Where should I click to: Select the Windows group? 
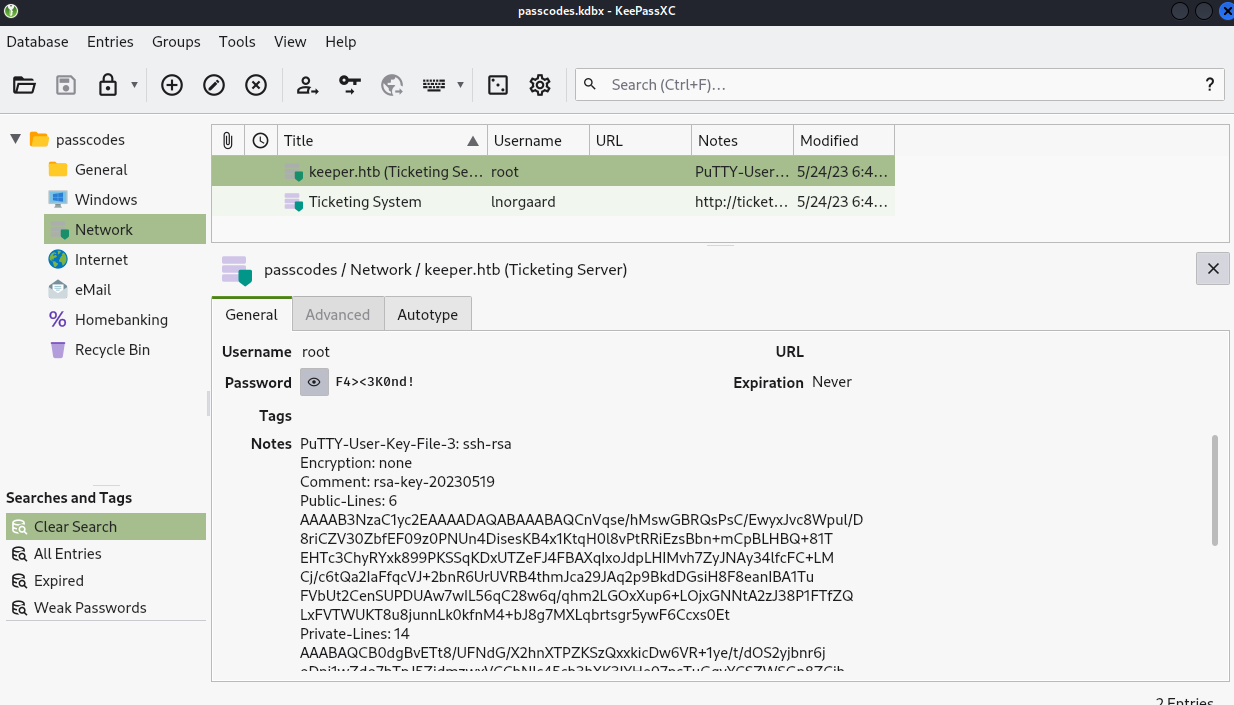click(x=106, y=200)
